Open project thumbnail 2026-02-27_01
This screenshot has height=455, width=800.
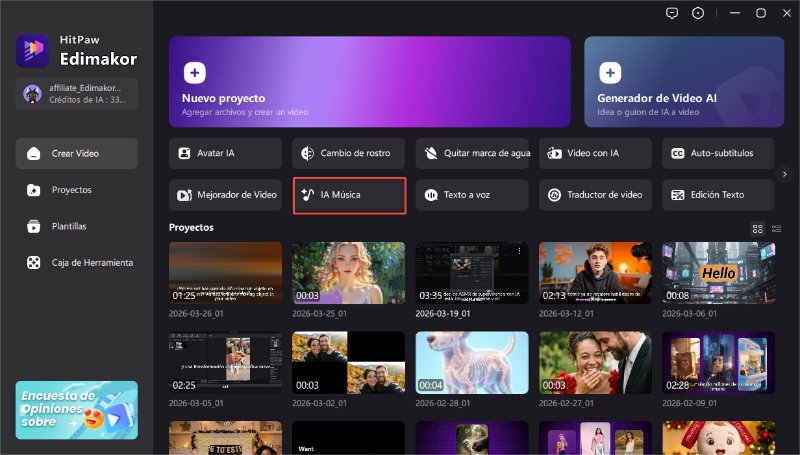point(595,363)
